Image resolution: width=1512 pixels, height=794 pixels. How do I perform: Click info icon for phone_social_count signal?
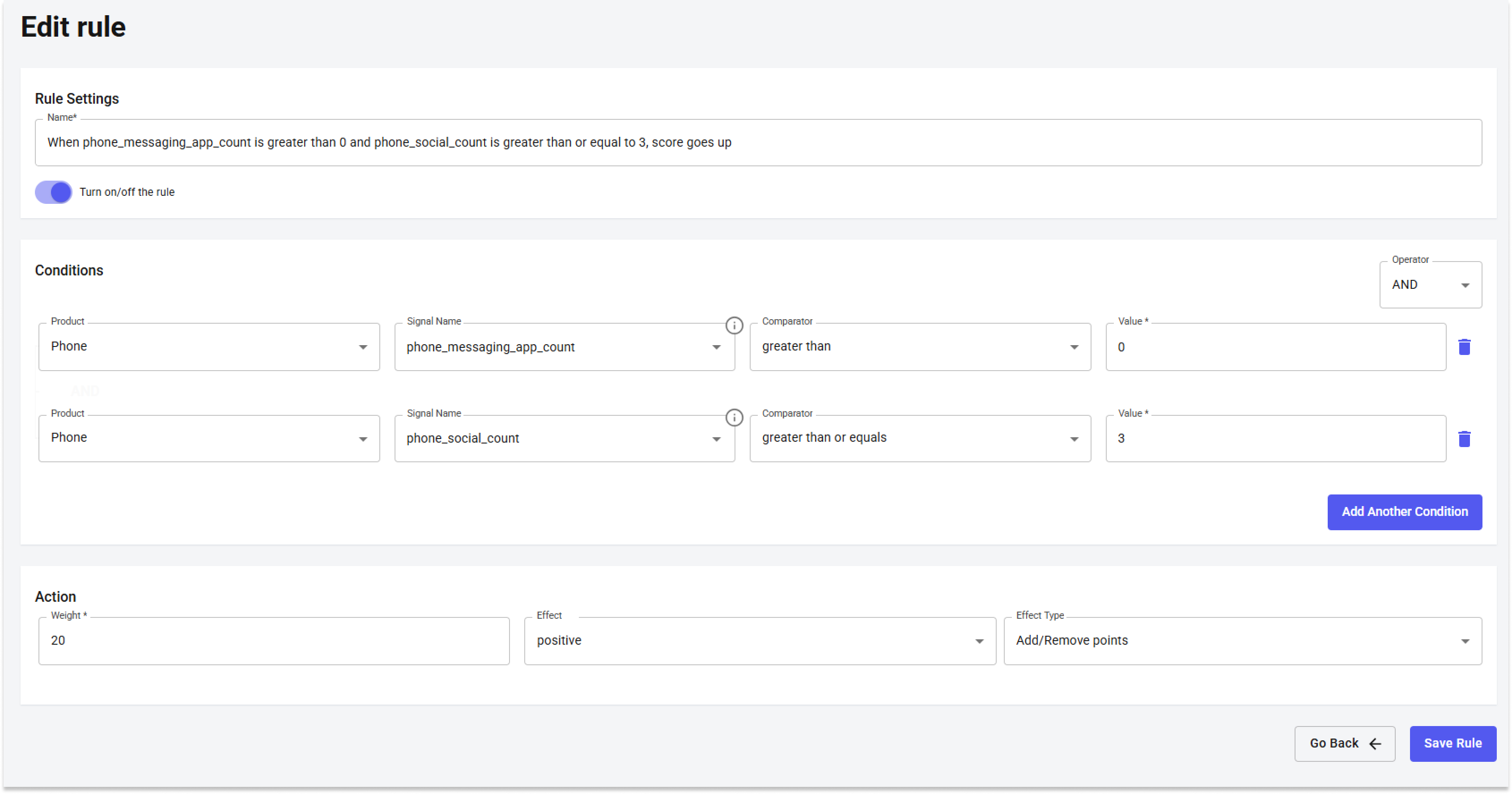tap(734, 418)
